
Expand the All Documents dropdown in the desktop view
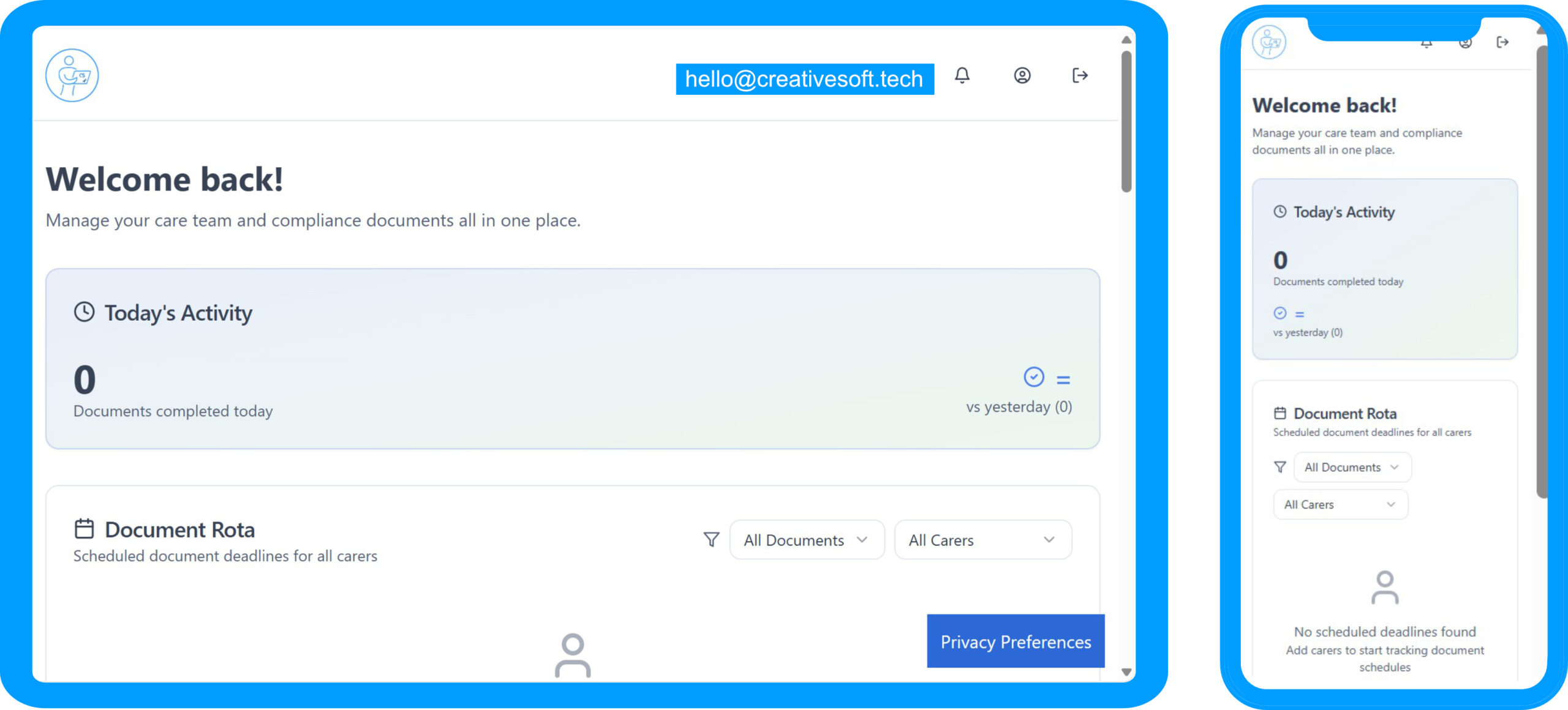807,540
